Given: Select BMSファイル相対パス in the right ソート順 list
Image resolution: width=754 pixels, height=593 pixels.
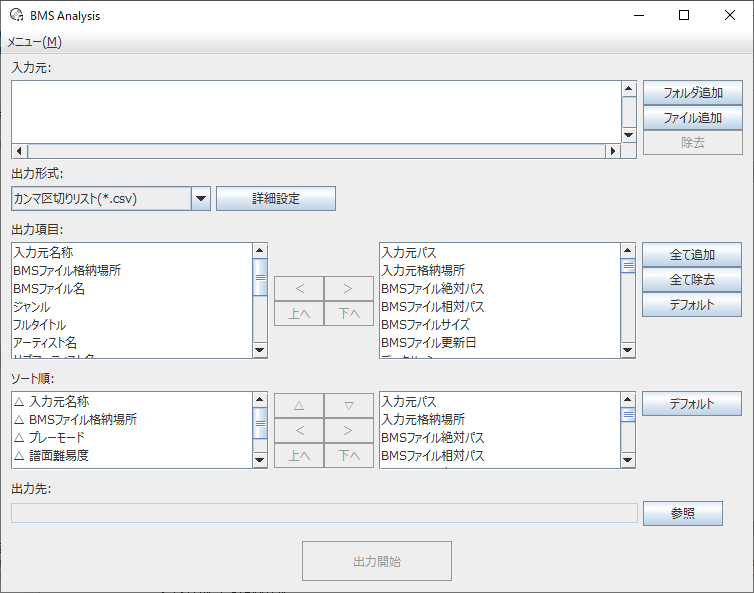Looking at the screenshot, I should click(500, 455).
